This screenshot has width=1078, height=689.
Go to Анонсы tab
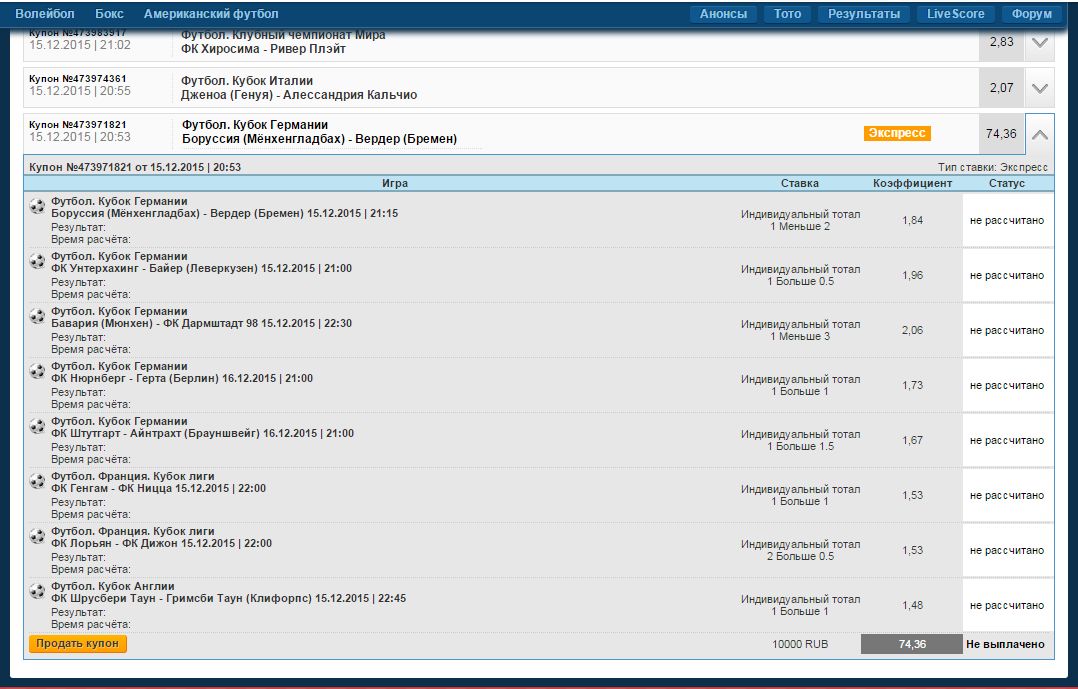[x=723, y=14]
